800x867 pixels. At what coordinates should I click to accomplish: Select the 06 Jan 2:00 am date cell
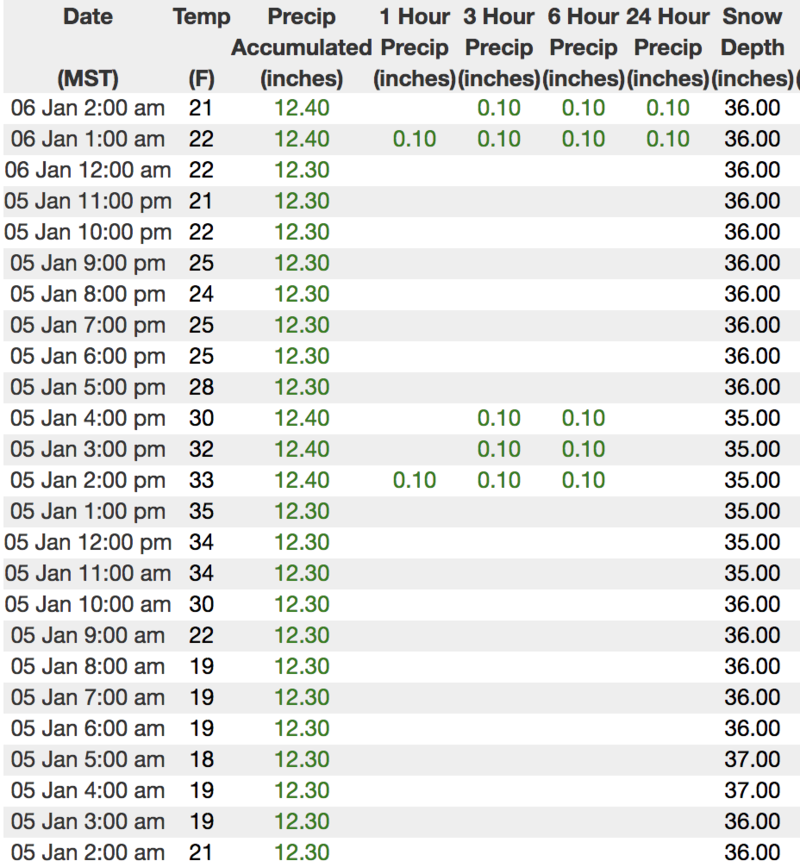point(87,108)
